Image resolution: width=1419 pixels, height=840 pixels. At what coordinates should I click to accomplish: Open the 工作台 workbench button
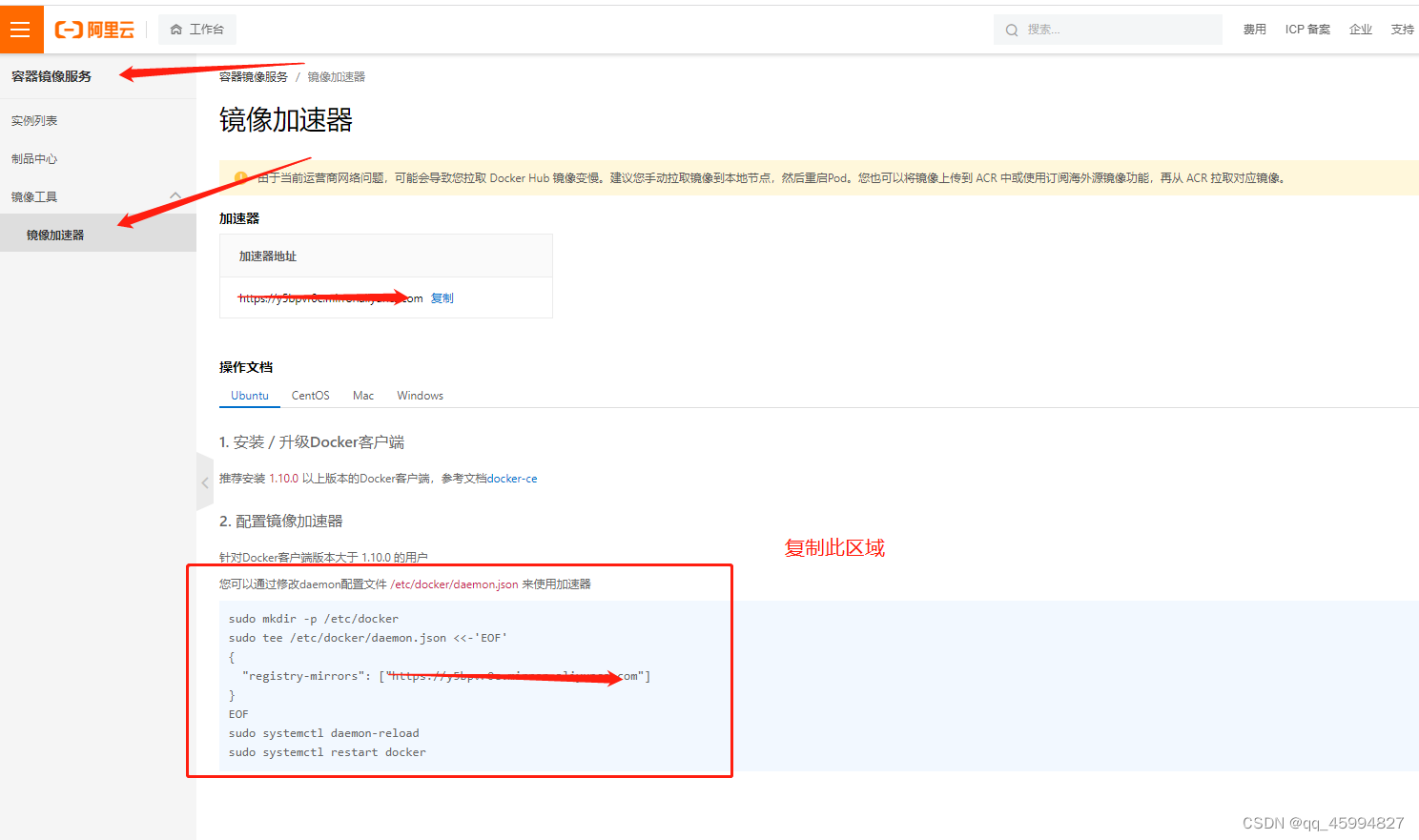pyautogui.click(x=197, y=30)
